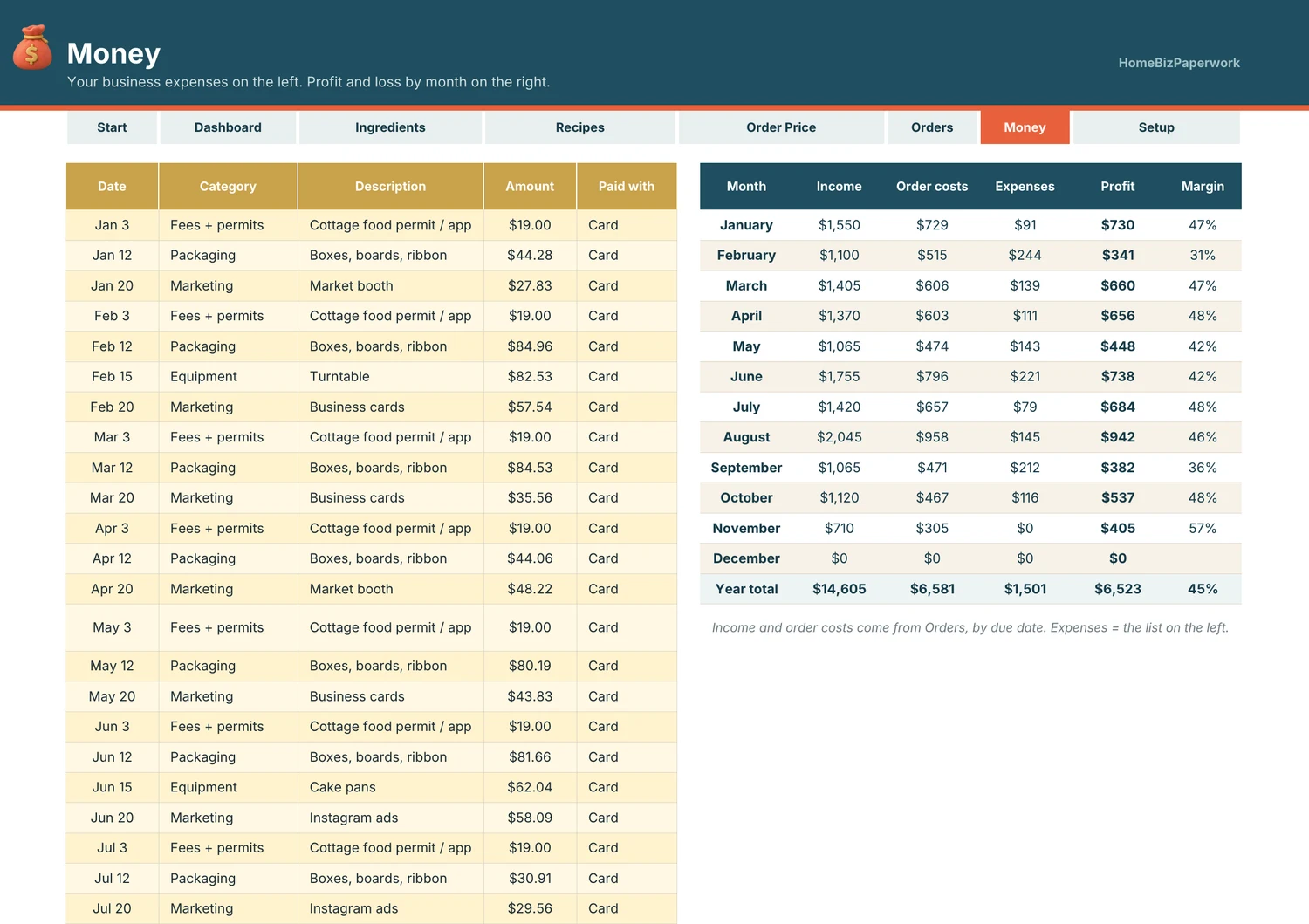Click the Description column header

click(390, 187)
